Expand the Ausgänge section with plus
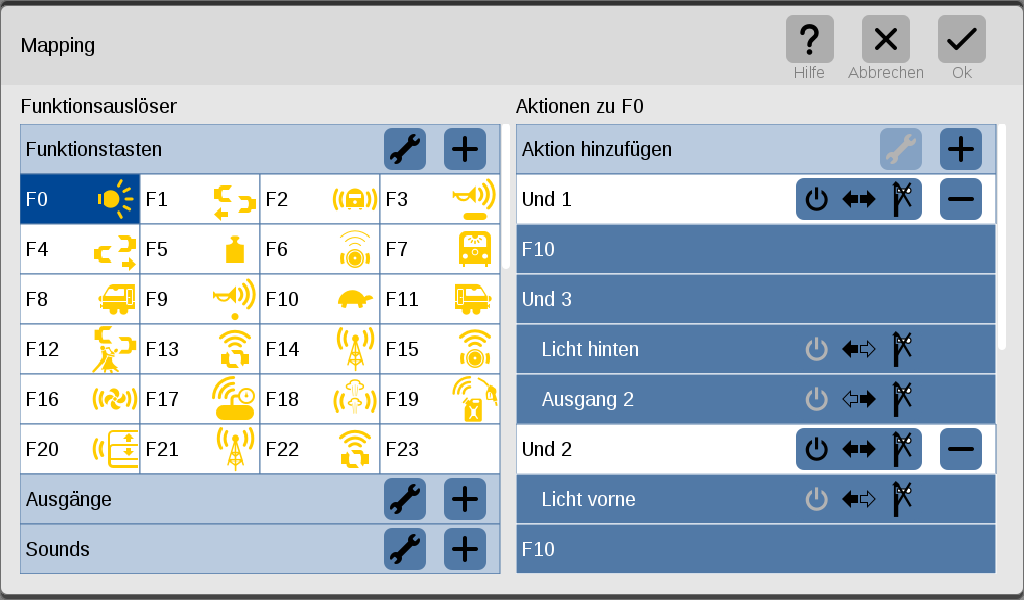 point(465,499)
